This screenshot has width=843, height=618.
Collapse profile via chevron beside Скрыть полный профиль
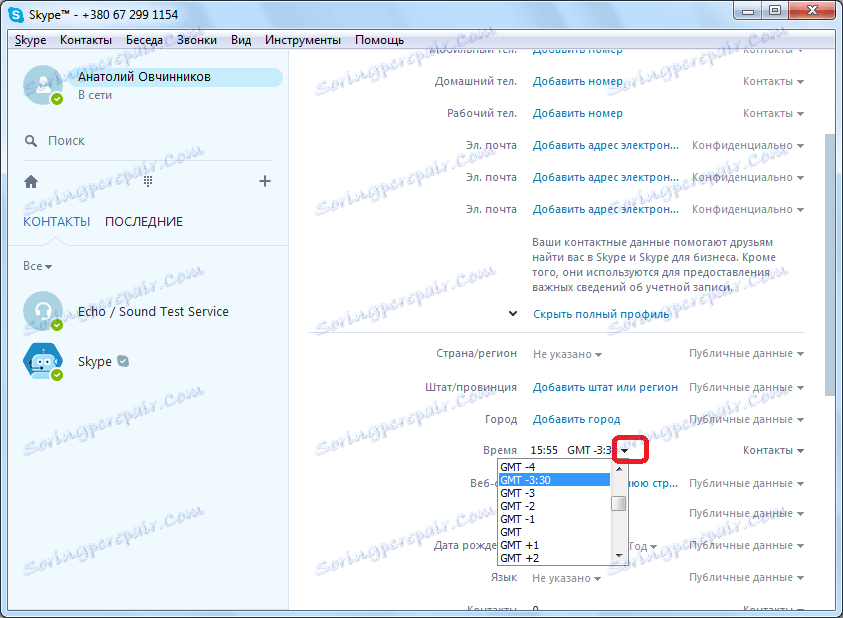tap(513, 314)
